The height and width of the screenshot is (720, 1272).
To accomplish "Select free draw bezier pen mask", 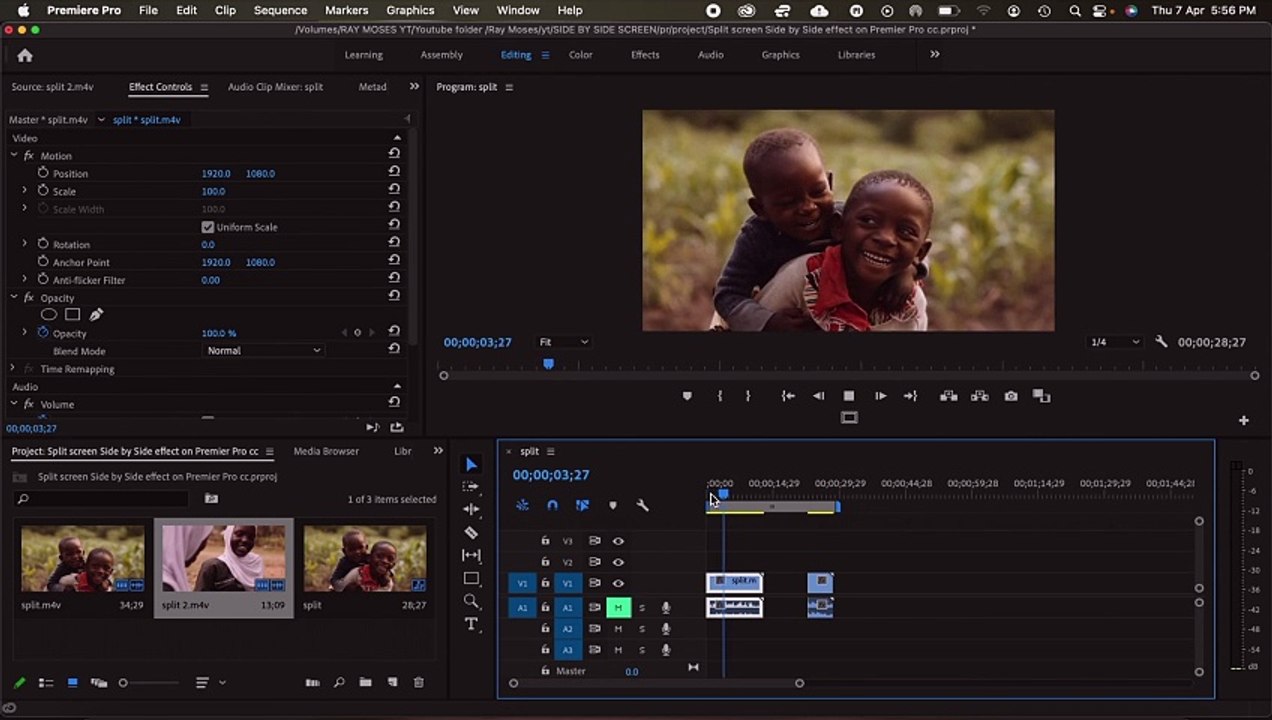I will (96, 315).
